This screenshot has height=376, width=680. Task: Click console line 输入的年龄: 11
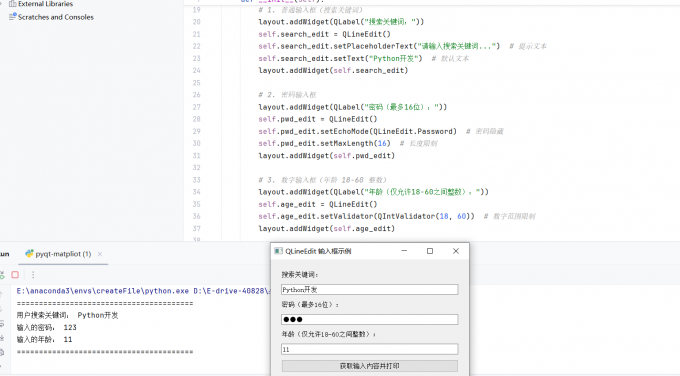(x=45, y=340)
